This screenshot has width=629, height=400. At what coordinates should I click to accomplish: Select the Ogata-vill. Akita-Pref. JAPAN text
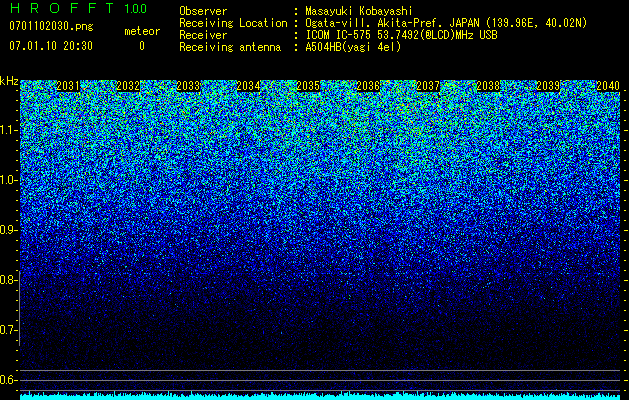[x=392, y=23]
